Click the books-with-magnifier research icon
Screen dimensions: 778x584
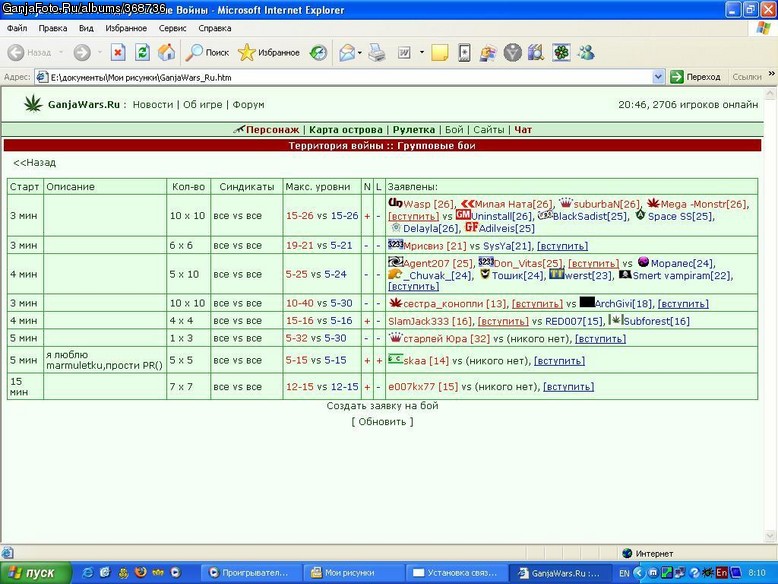(536, 53)
